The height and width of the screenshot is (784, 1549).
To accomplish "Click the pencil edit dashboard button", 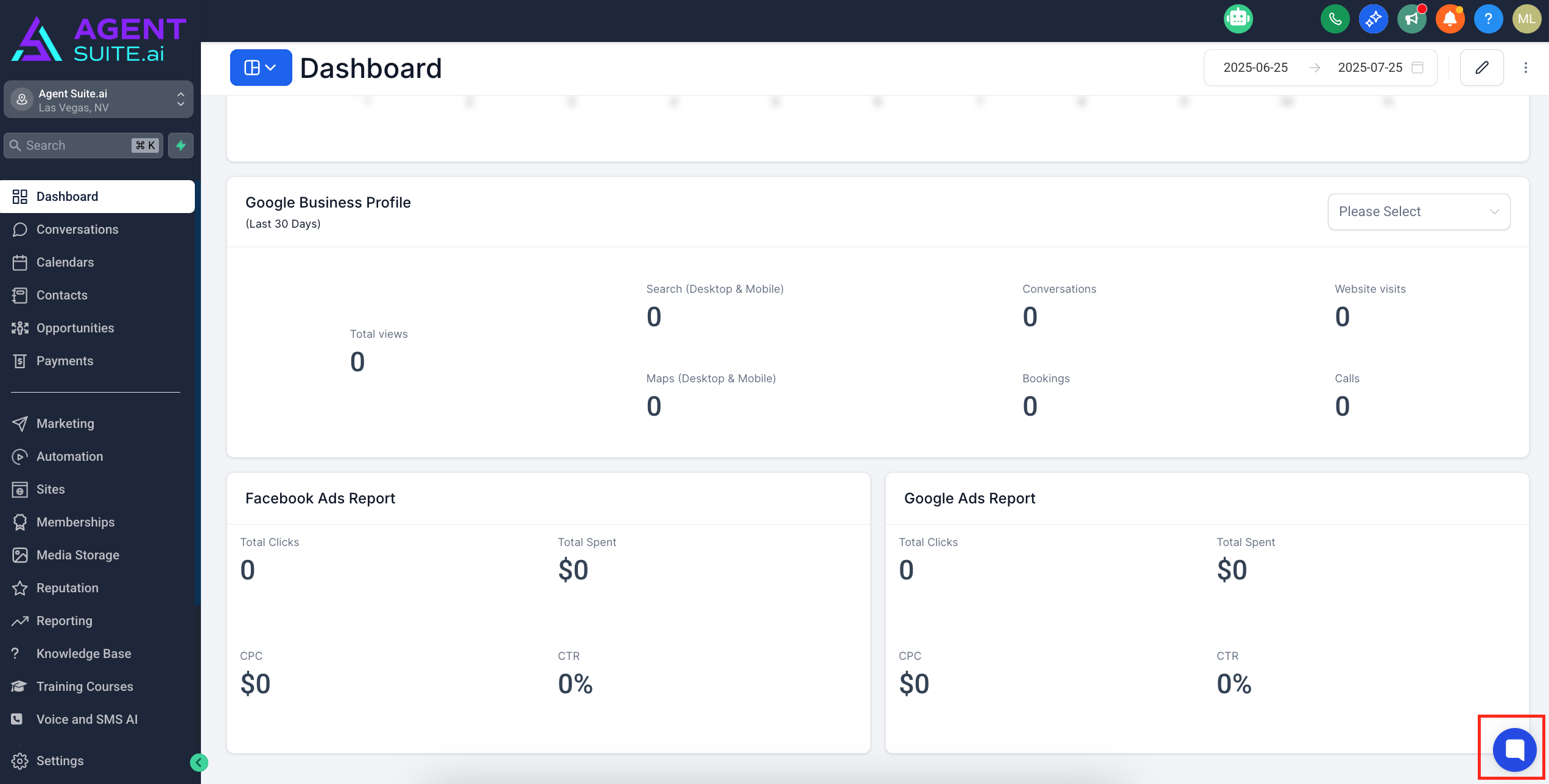I will click(x=1481, y=68).
